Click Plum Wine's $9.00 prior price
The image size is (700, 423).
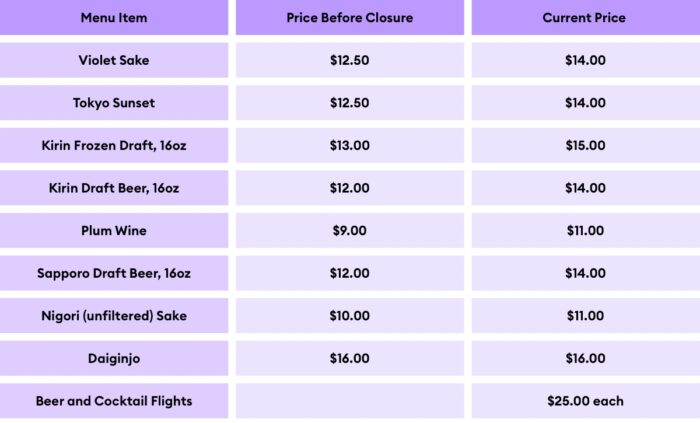[349, 231]
